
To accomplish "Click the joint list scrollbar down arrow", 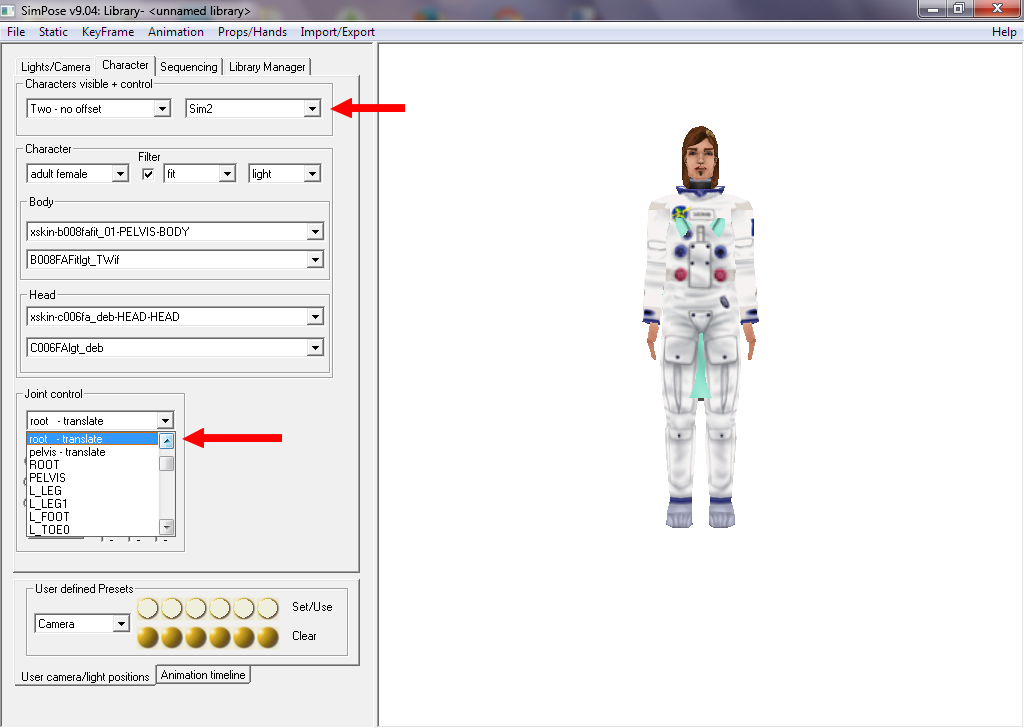I will click(x=167, y=527).
